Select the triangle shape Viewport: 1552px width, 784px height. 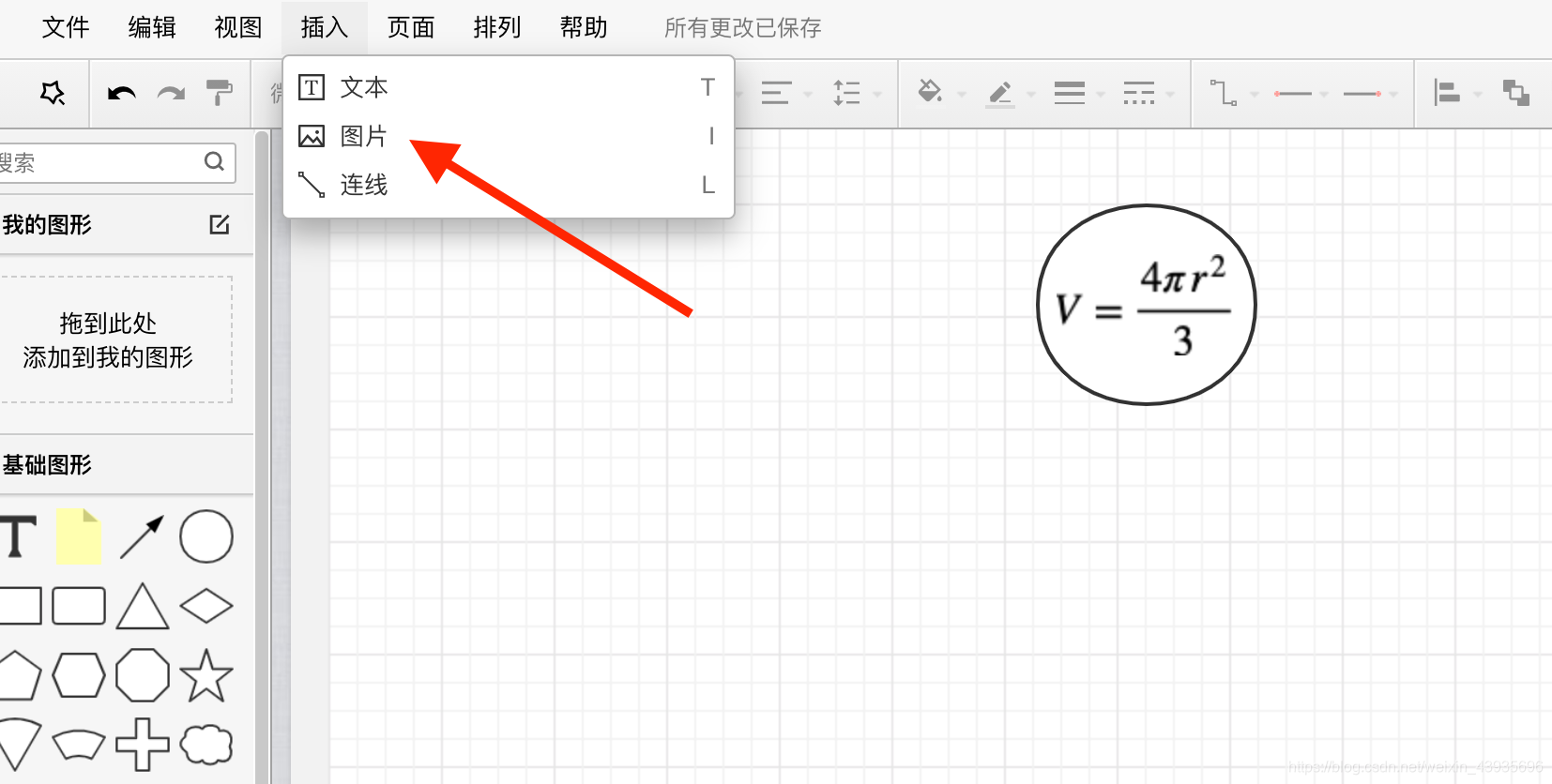[143, 606]
